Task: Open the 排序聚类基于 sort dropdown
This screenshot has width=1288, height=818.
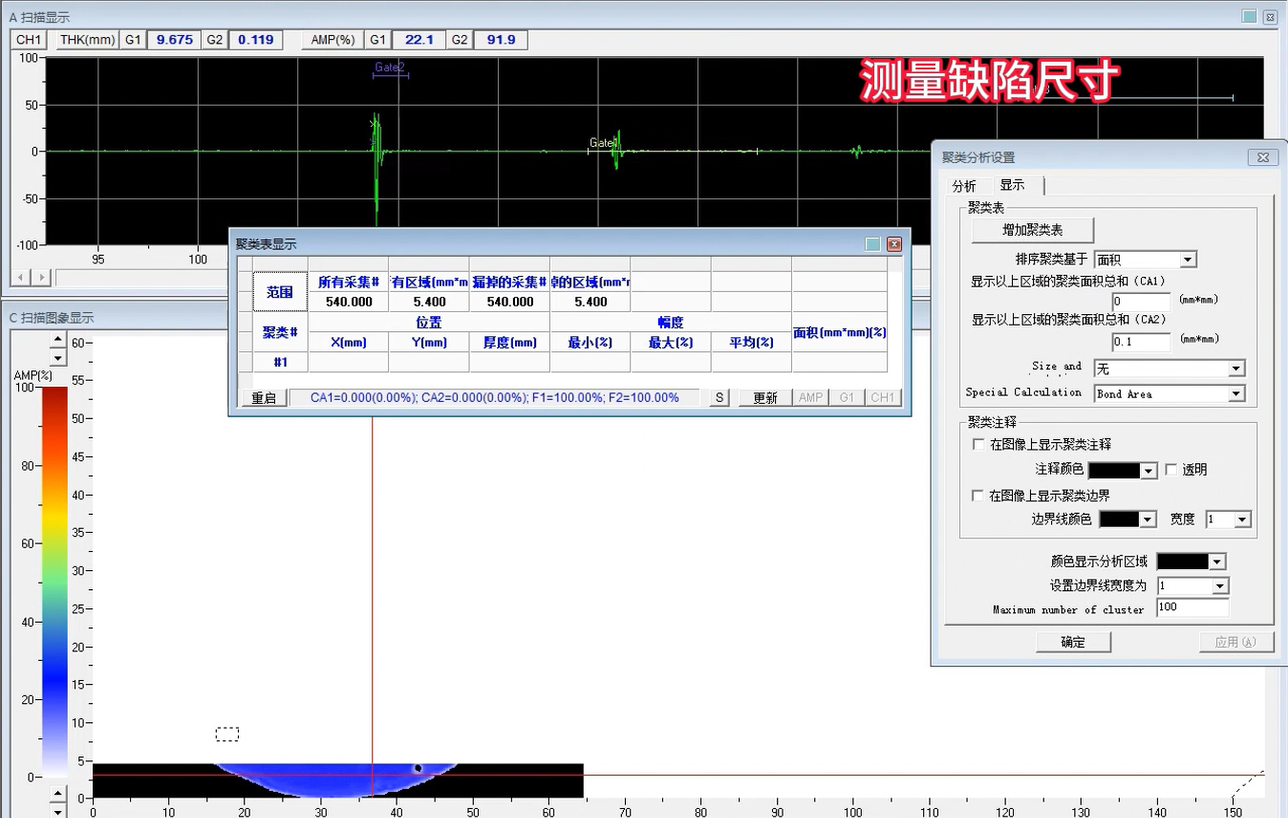Action: tap(1187, 260)
